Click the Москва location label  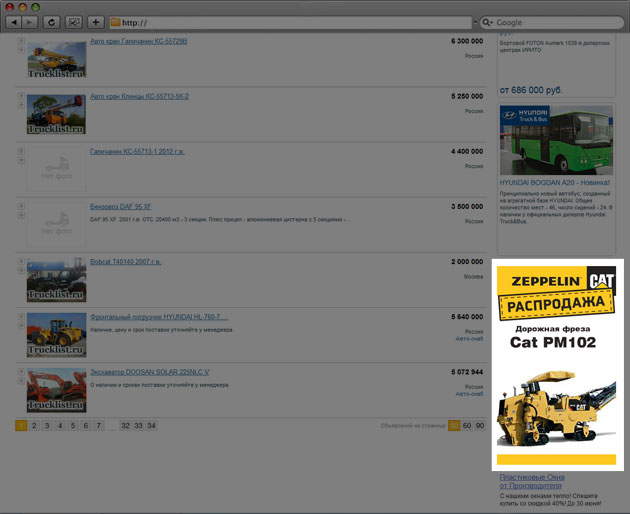pos(473,276)
